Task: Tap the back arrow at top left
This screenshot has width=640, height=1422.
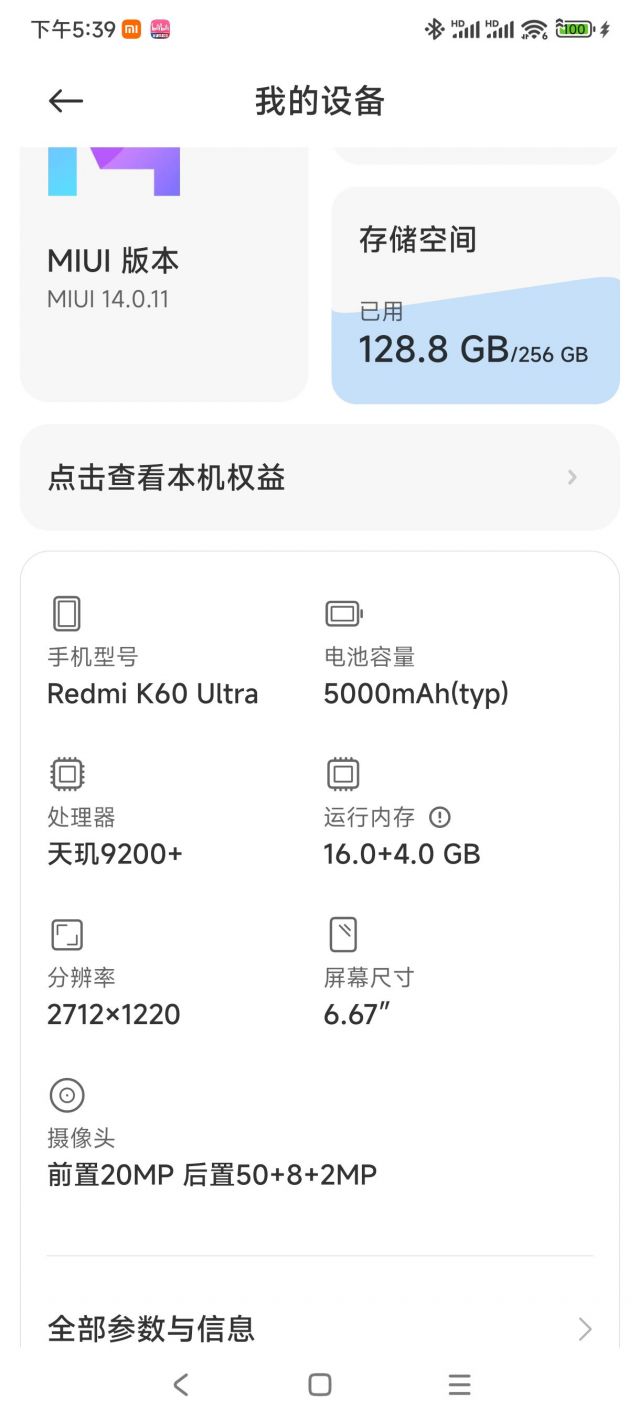Action: (64, 100)
